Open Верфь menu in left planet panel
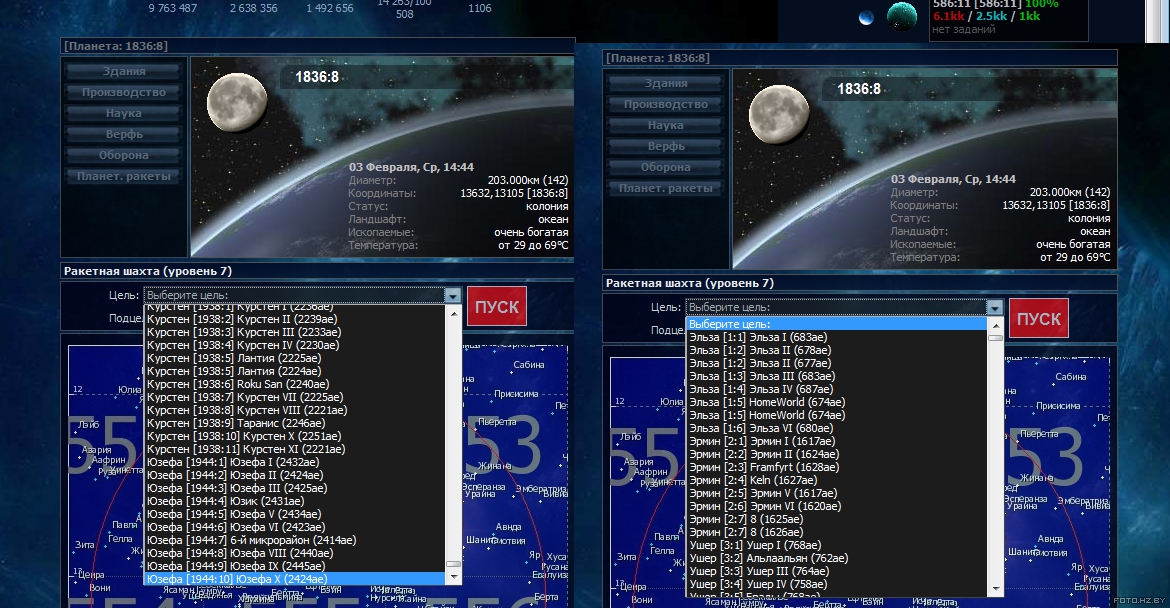Image resolution: width=1170 pixels, height=608 pixels. tap(124, 134)
